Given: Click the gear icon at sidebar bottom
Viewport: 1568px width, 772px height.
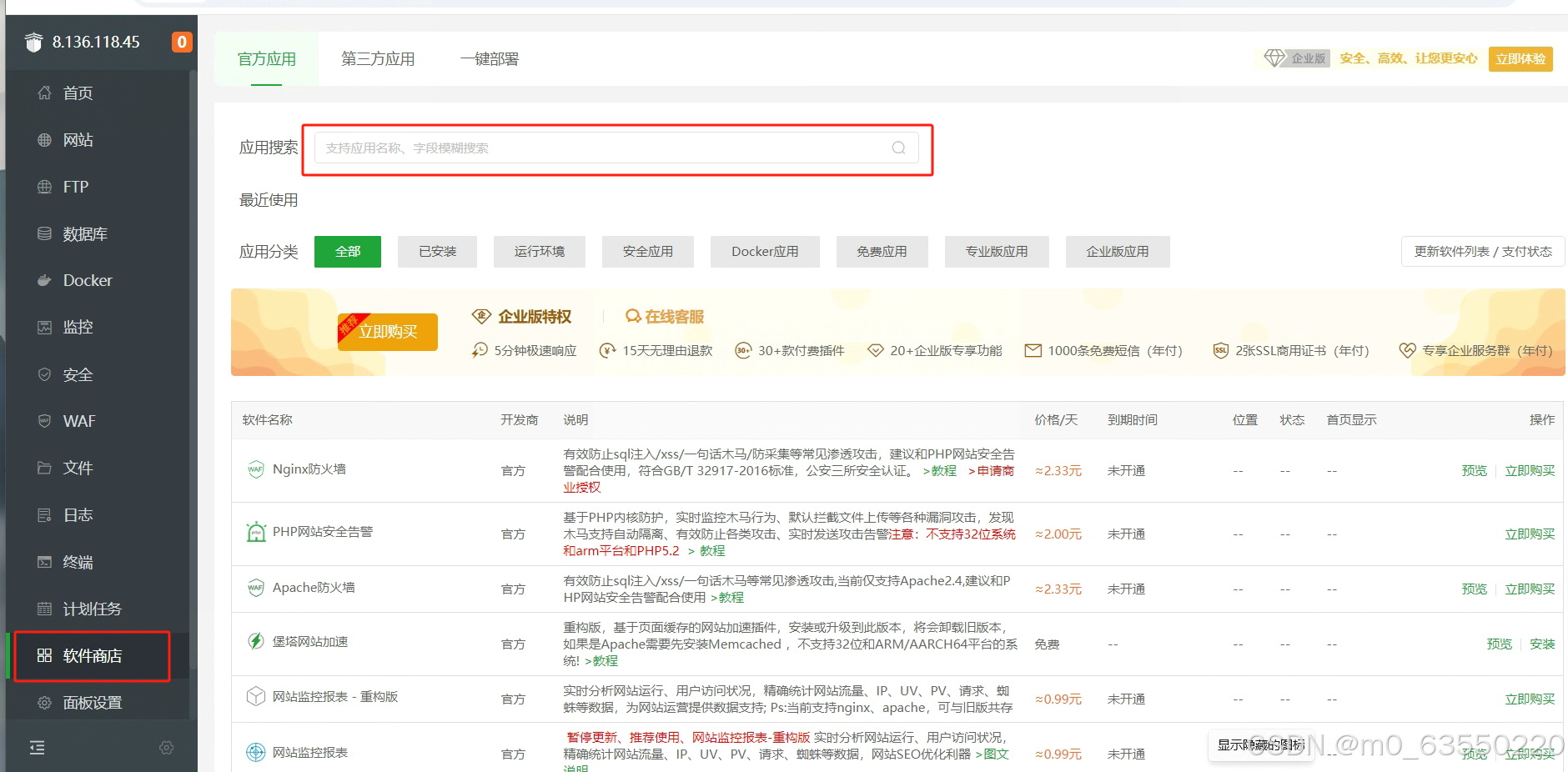Looking at the screenshot, I should point(167,748).
